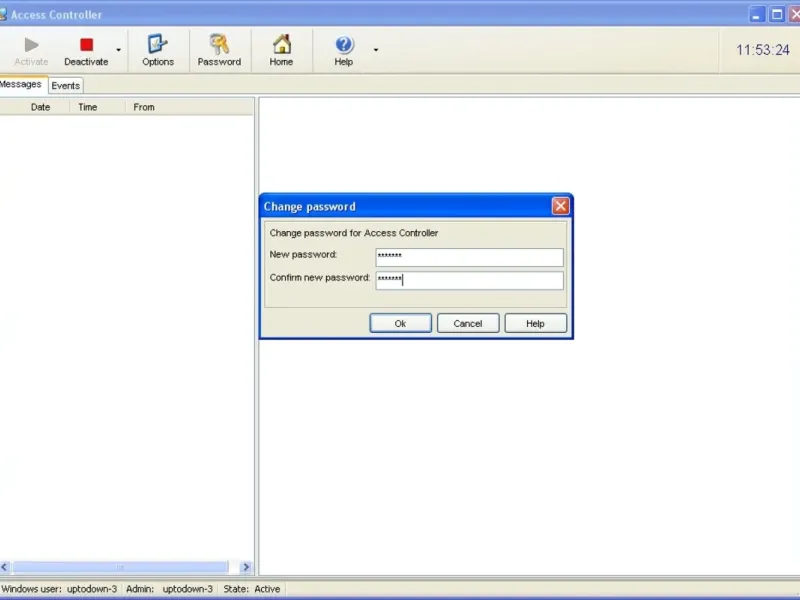Click the State Active status entry

[x=252, y=589]
